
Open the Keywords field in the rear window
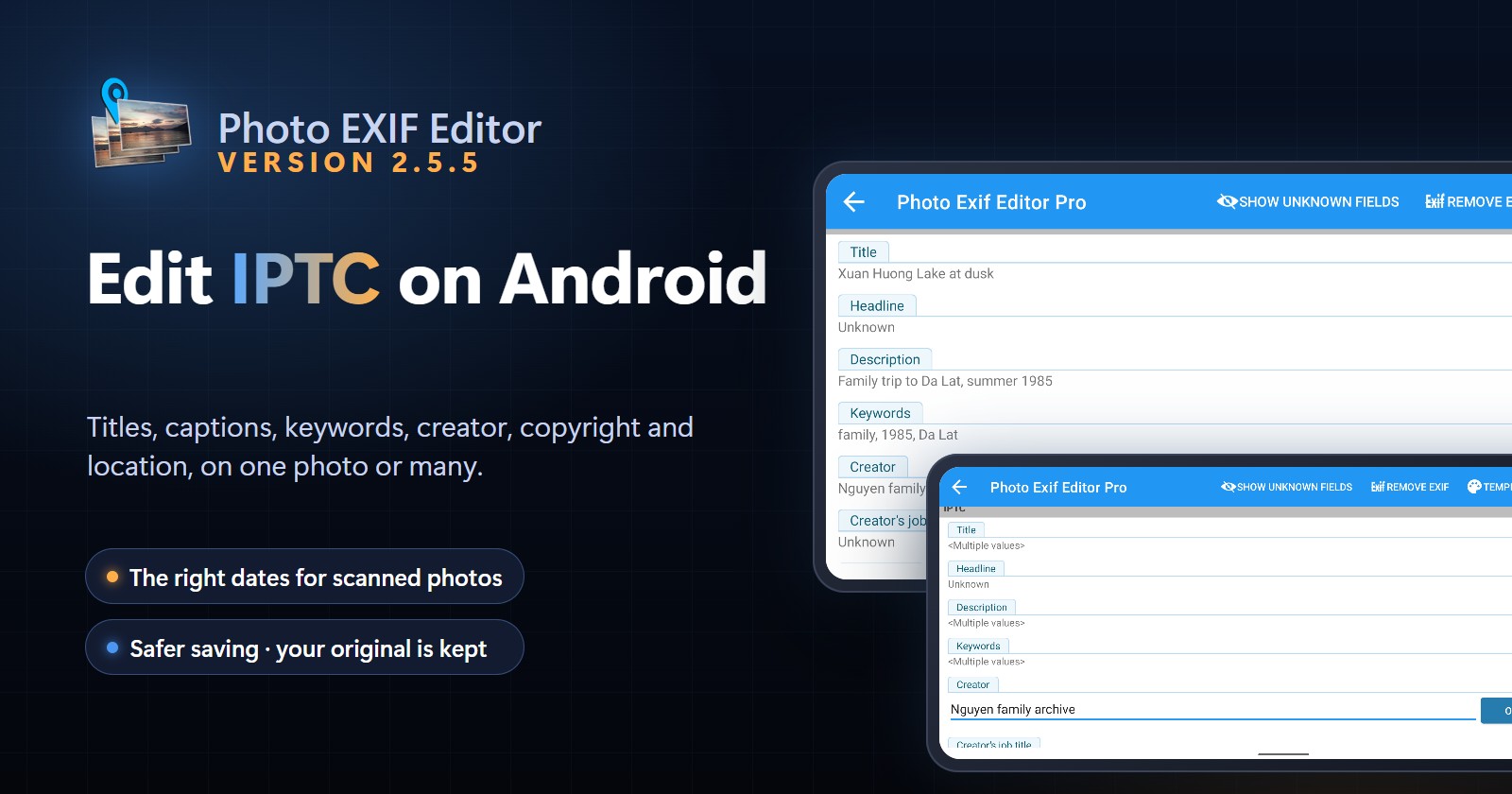click(880, 414)
